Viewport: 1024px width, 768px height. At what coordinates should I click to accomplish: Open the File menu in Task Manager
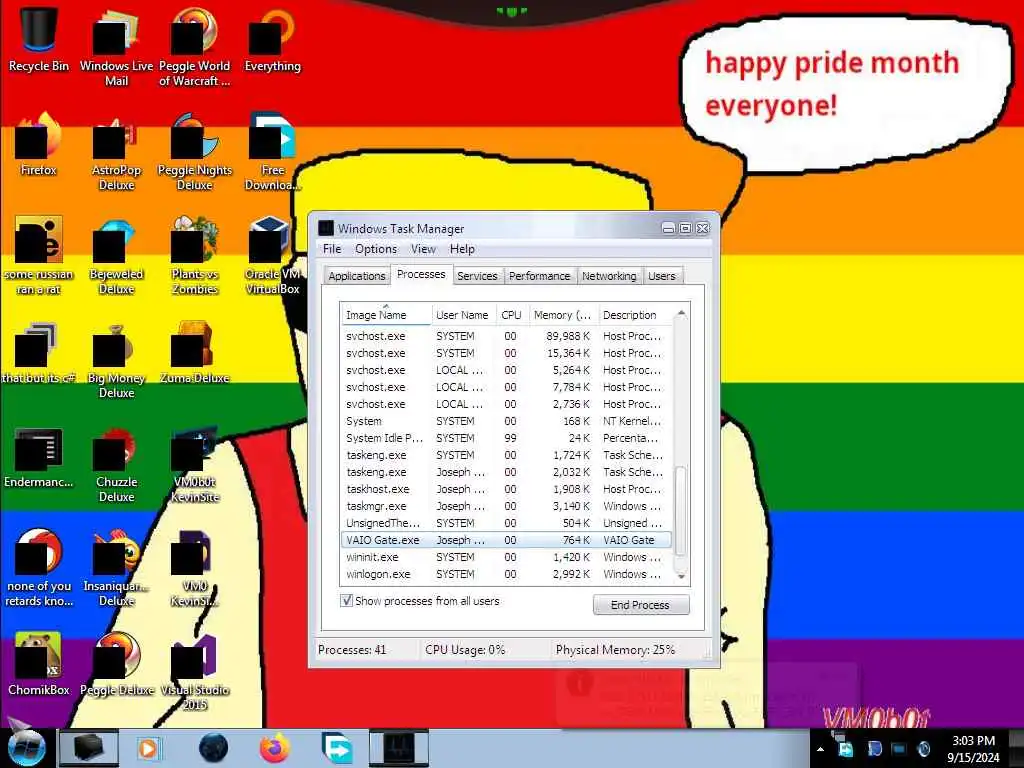tap(332, 249)
